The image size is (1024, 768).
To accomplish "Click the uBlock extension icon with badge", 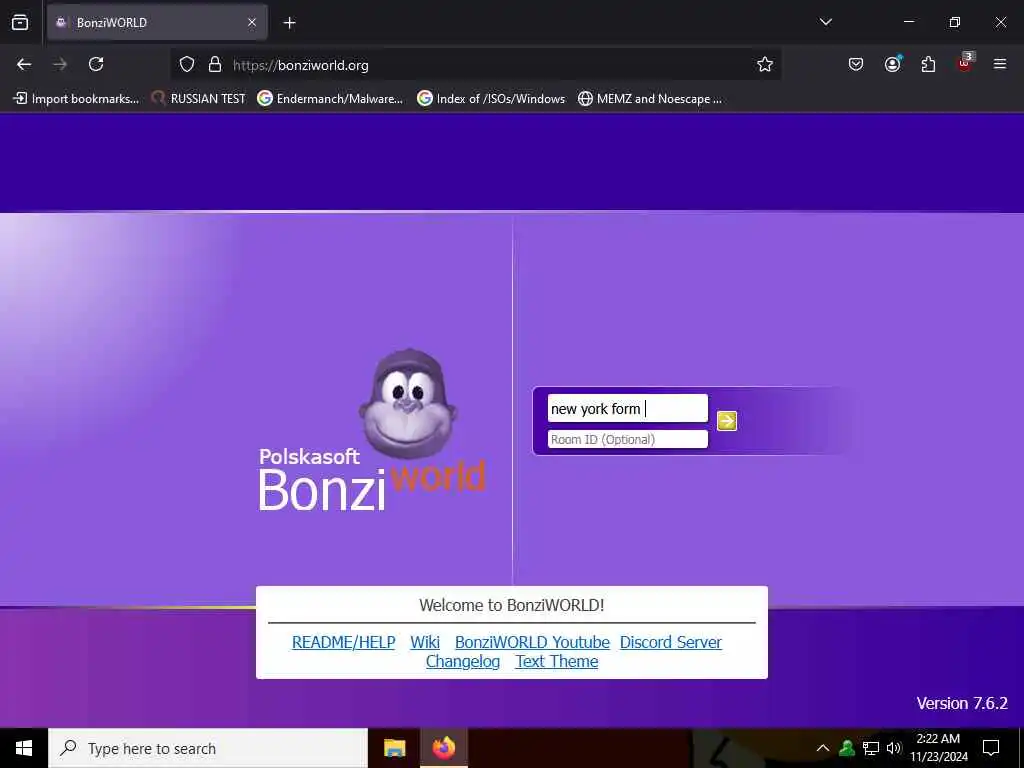I will click(965, 63).
